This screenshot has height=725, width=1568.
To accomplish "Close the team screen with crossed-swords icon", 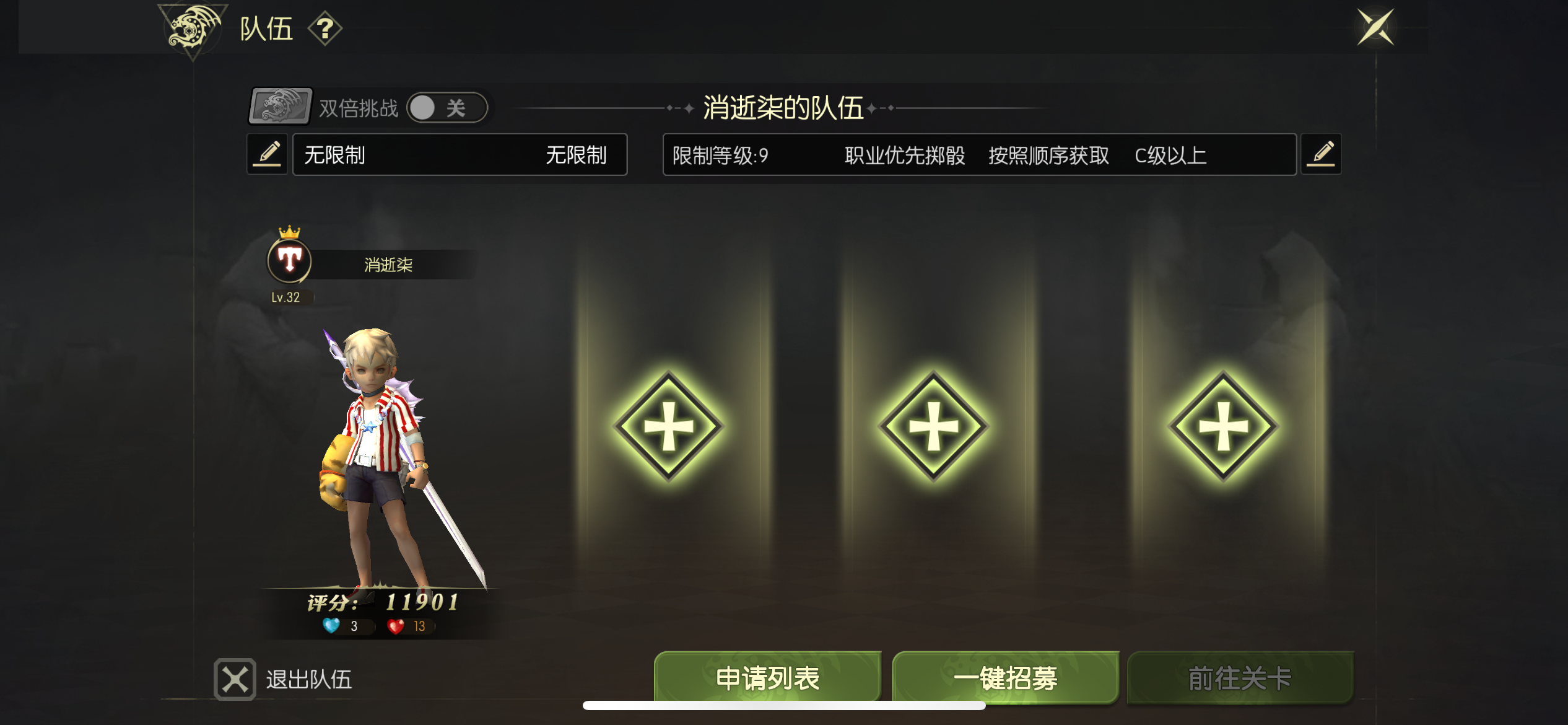I will [x=1375, y=27].
